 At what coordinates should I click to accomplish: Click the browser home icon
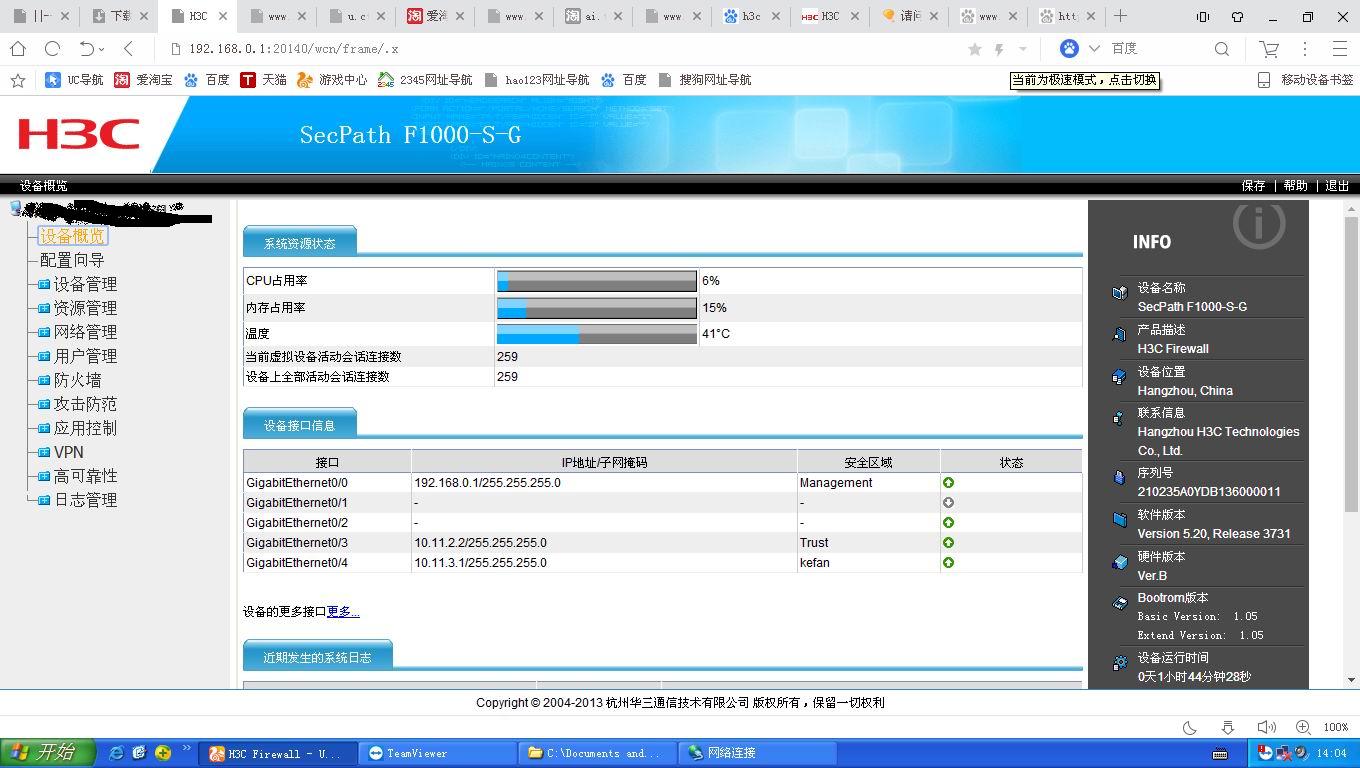(x=18, y=48)
